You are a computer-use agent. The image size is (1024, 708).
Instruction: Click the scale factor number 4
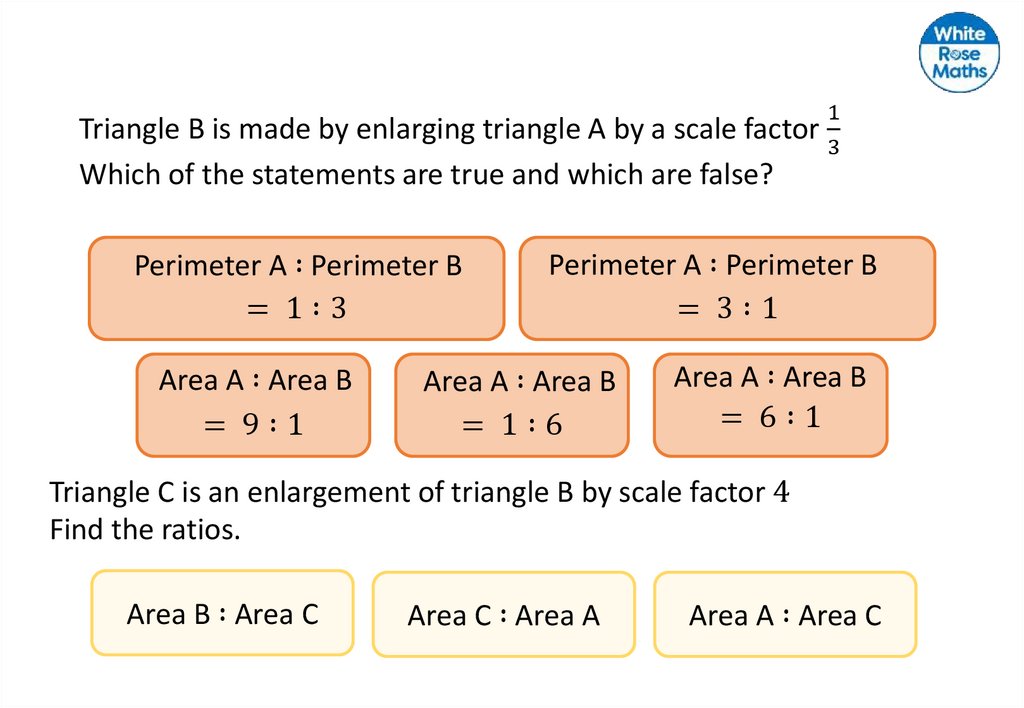point(782,492)
